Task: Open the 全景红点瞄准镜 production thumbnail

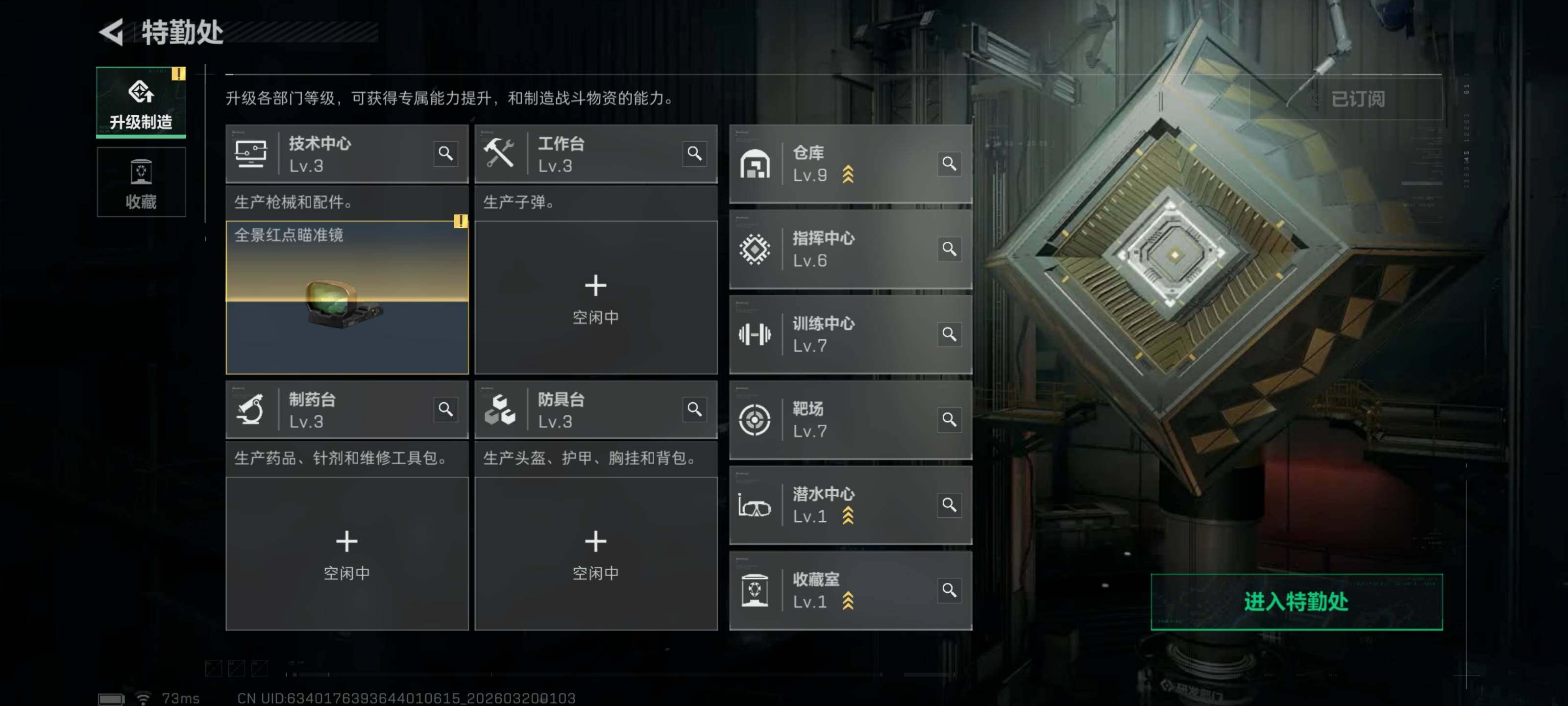Action: [x=347, y=298]
